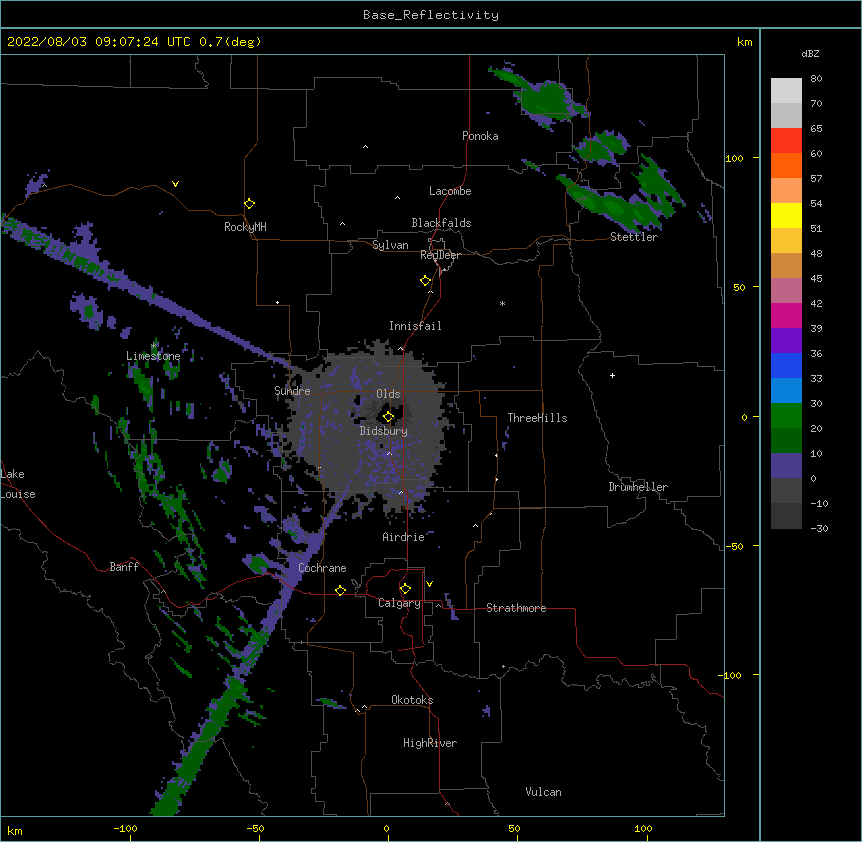
Task: Click the Base_Reflectivity title text
Action: [431, 15]
